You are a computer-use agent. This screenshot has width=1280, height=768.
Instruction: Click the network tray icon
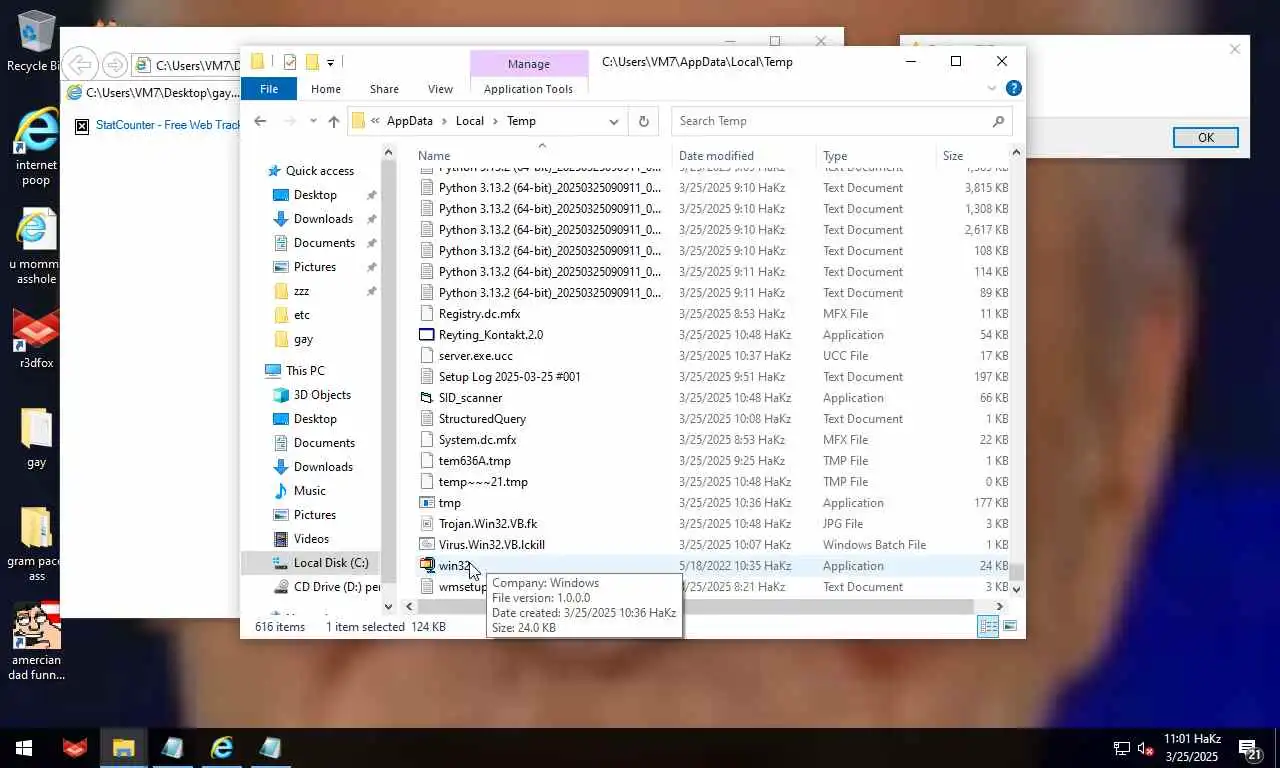[x=1122, y=748]
